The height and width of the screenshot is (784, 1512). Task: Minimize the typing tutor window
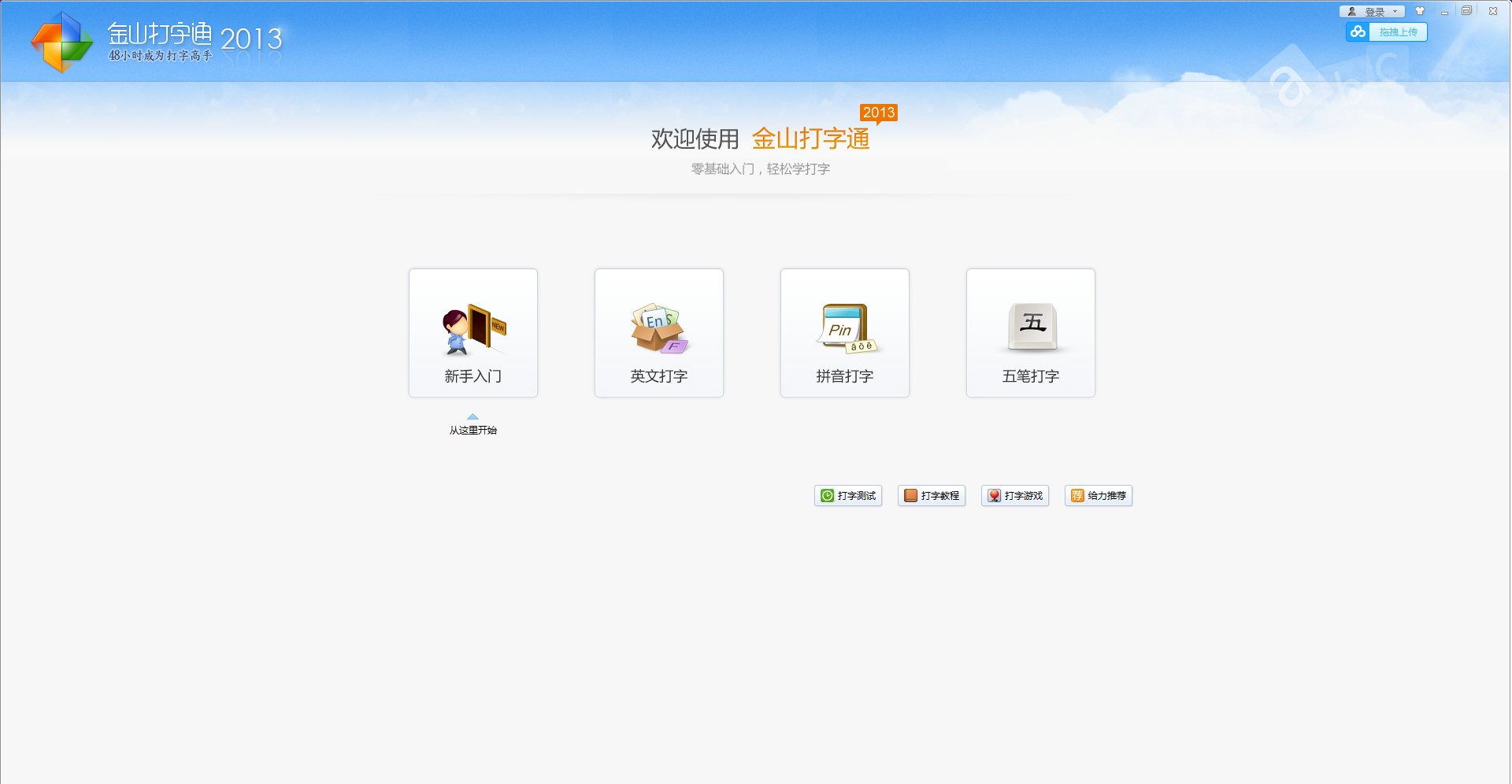(x=1444, y=12)
